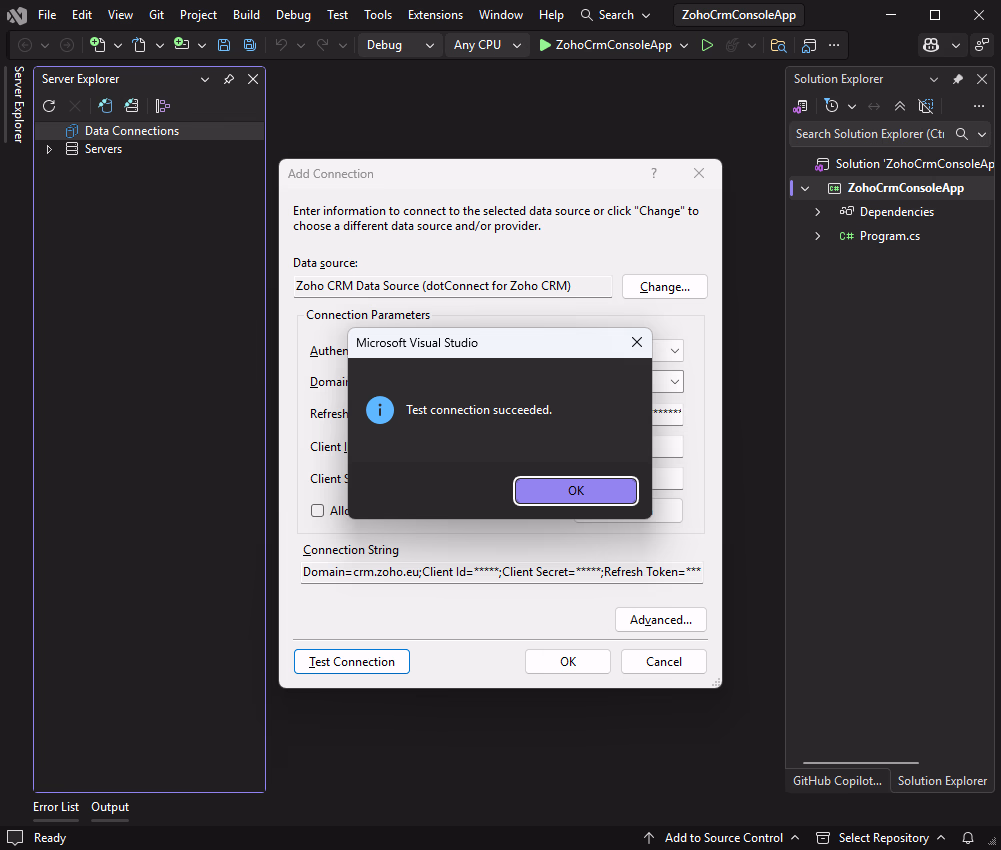Image resolution: width=1001 pixels, height=850 pixels.
Task: Click the Any CPU platform selector
Action: pyautogui.click(x=486, y=45)
